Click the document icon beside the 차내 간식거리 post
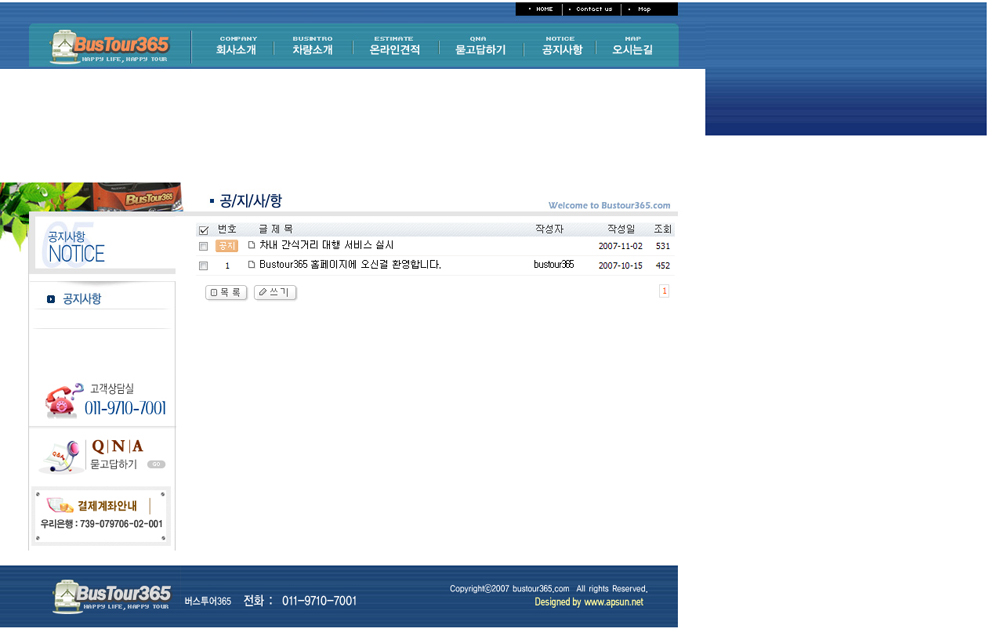The width and height of the screenshot is (1000, 643). point(252,245)
